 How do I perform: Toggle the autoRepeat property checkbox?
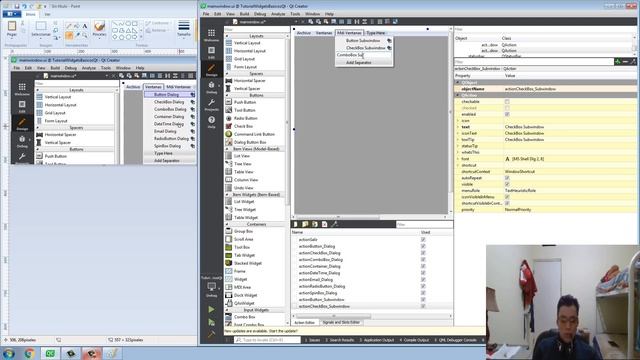[x=507, y=178]
